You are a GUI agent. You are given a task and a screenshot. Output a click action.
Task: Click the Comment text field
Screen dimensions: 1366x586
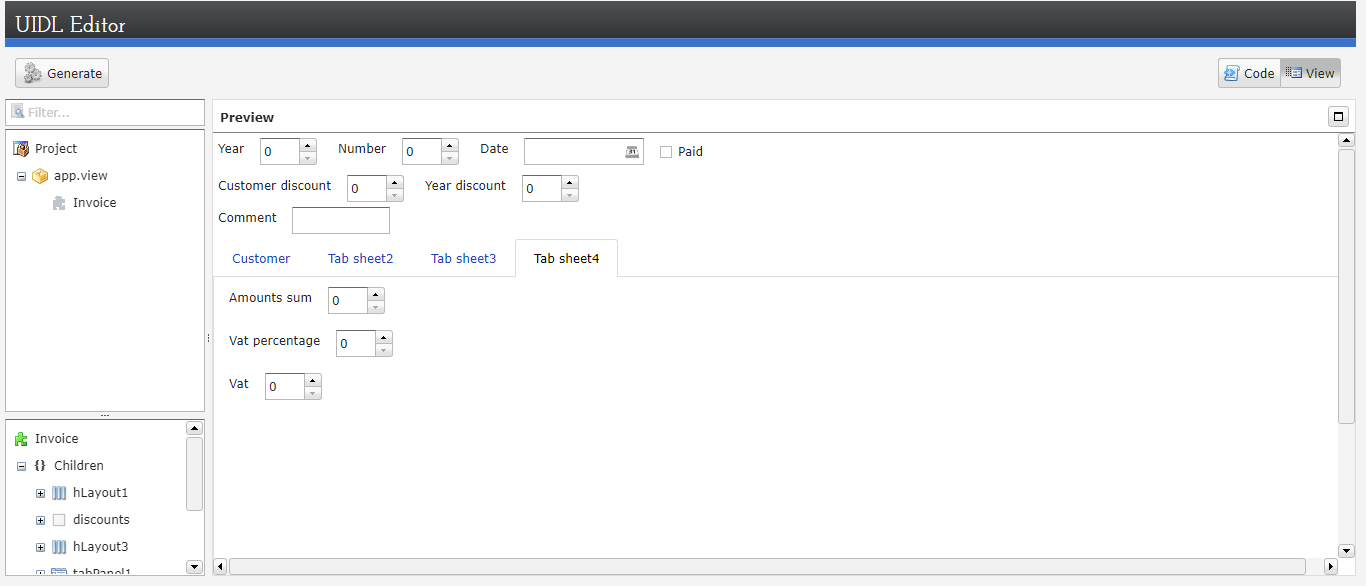340,220
